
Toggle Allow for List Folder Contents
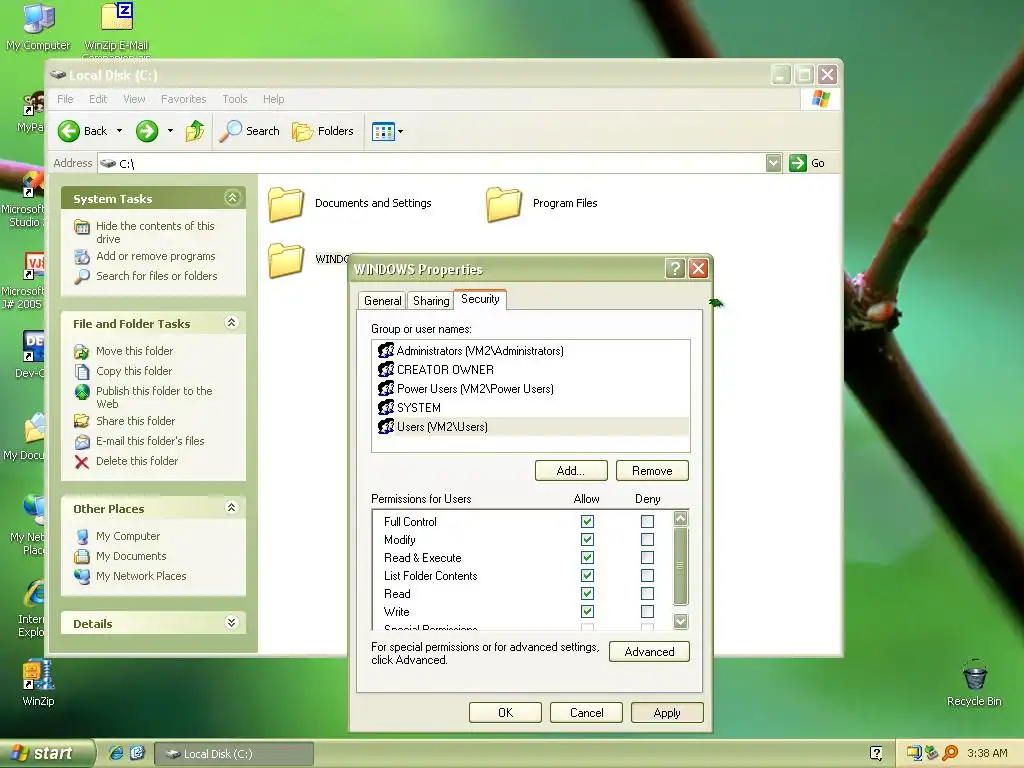point(587,575)
